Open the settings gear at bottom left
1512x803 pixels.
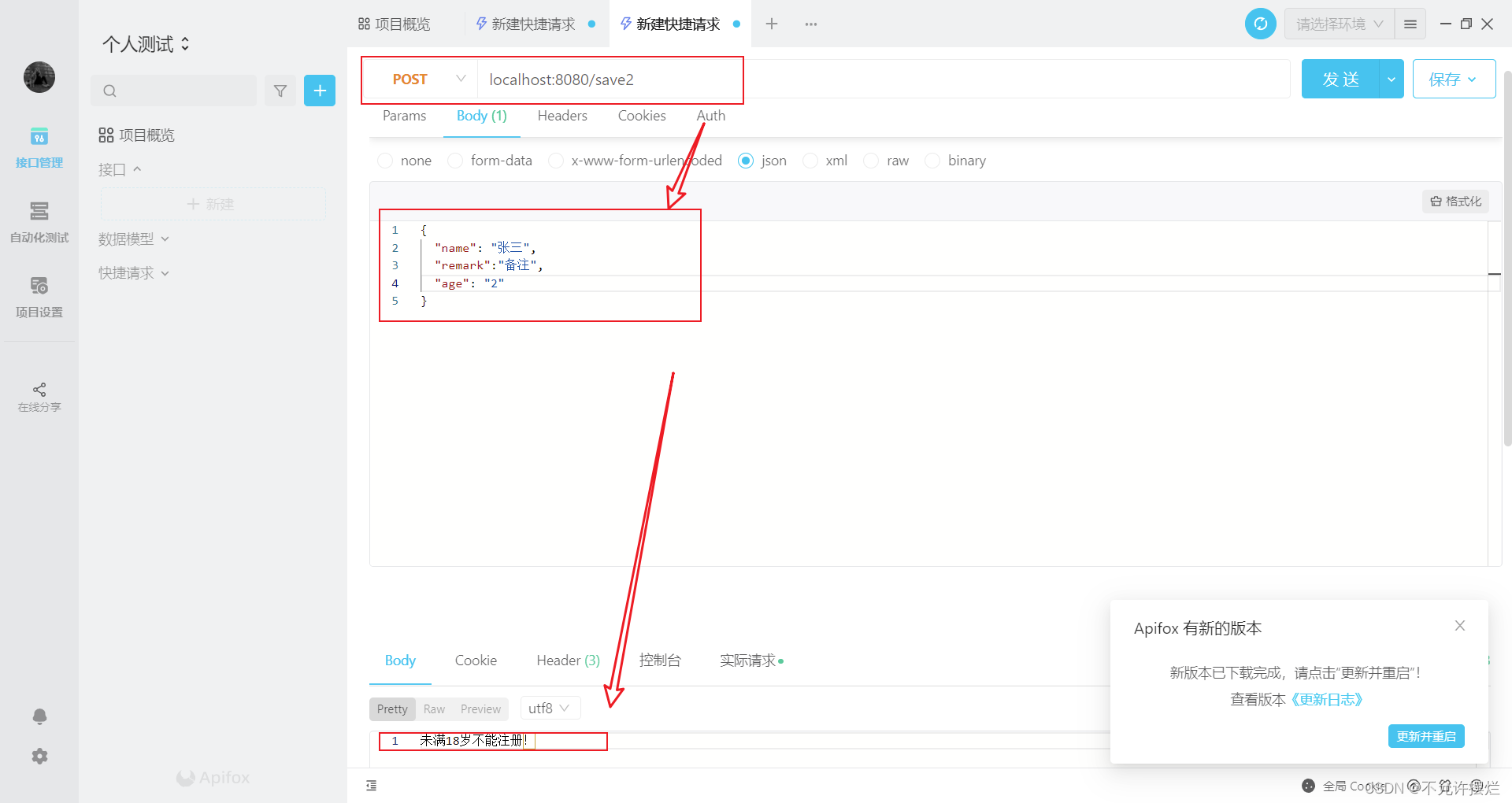point(39,756)
